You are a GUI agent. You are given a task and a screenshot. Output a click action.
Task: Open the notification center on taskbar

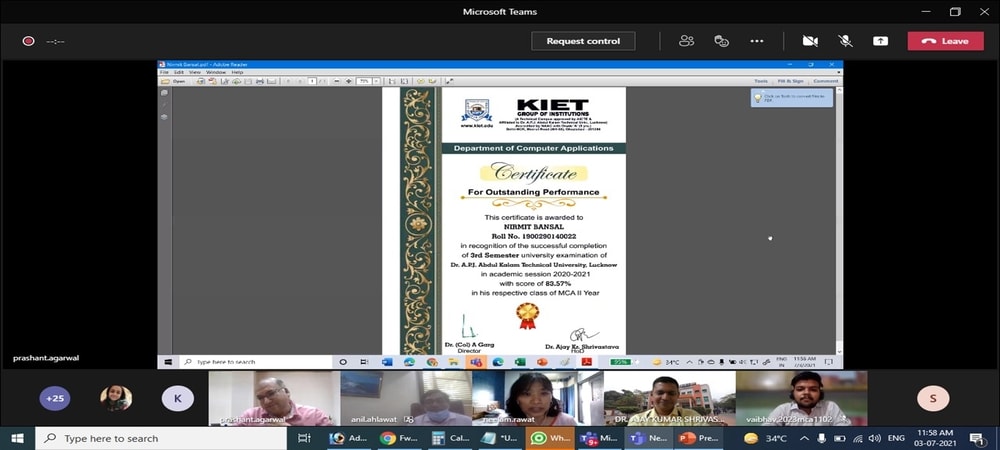(976, 438)
